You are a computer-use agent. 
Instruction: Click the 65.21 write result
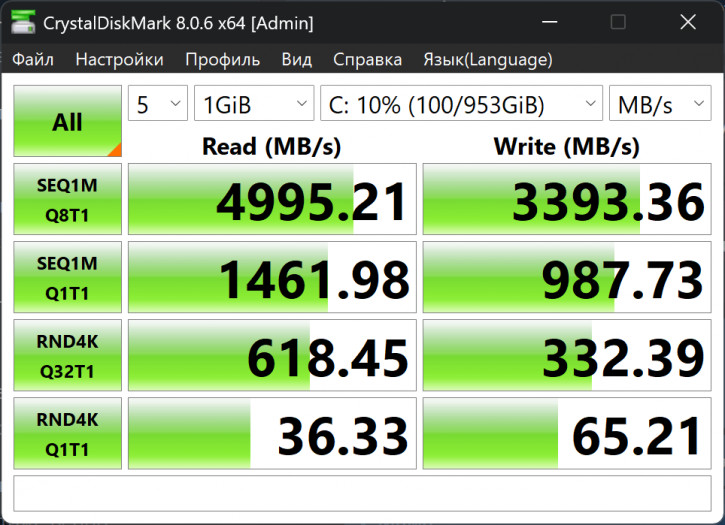tap(567, 433)
